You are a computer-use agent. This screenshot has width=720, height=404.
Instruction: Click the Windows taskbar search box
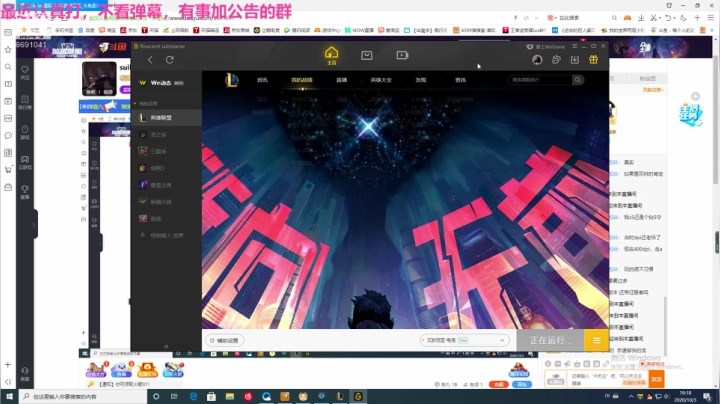click(x=83, y=396)
